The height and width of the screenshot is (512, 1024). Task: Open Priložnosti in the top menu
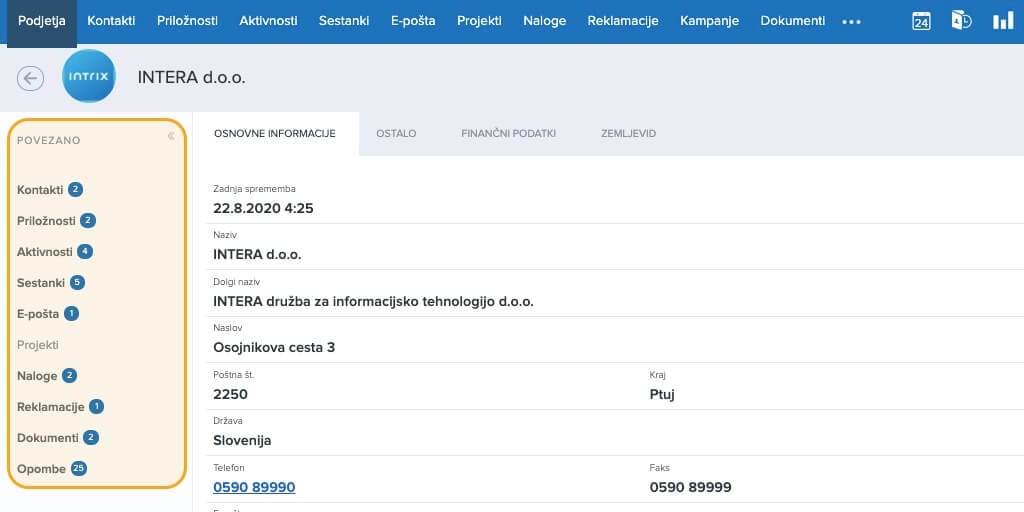pos(187,21)
